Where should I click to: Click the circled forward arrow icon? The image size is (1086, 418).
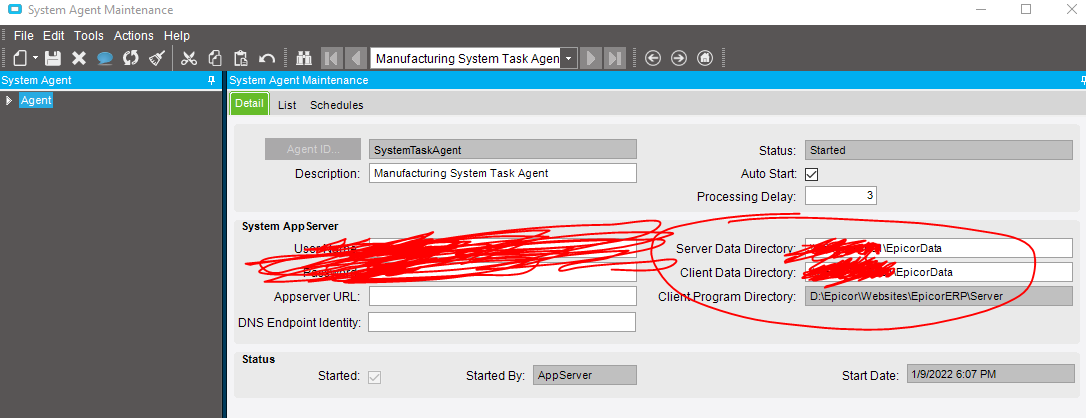click(x=679, y=58)
